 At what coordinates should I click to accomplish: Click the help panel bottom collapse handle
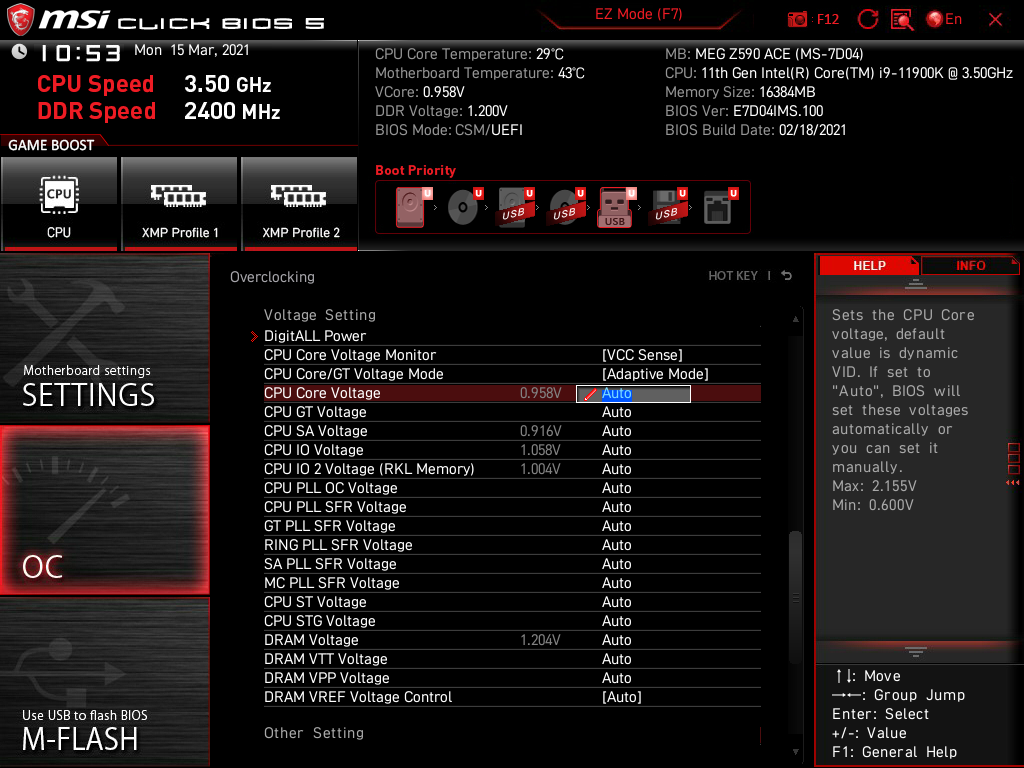coord(916,652)
